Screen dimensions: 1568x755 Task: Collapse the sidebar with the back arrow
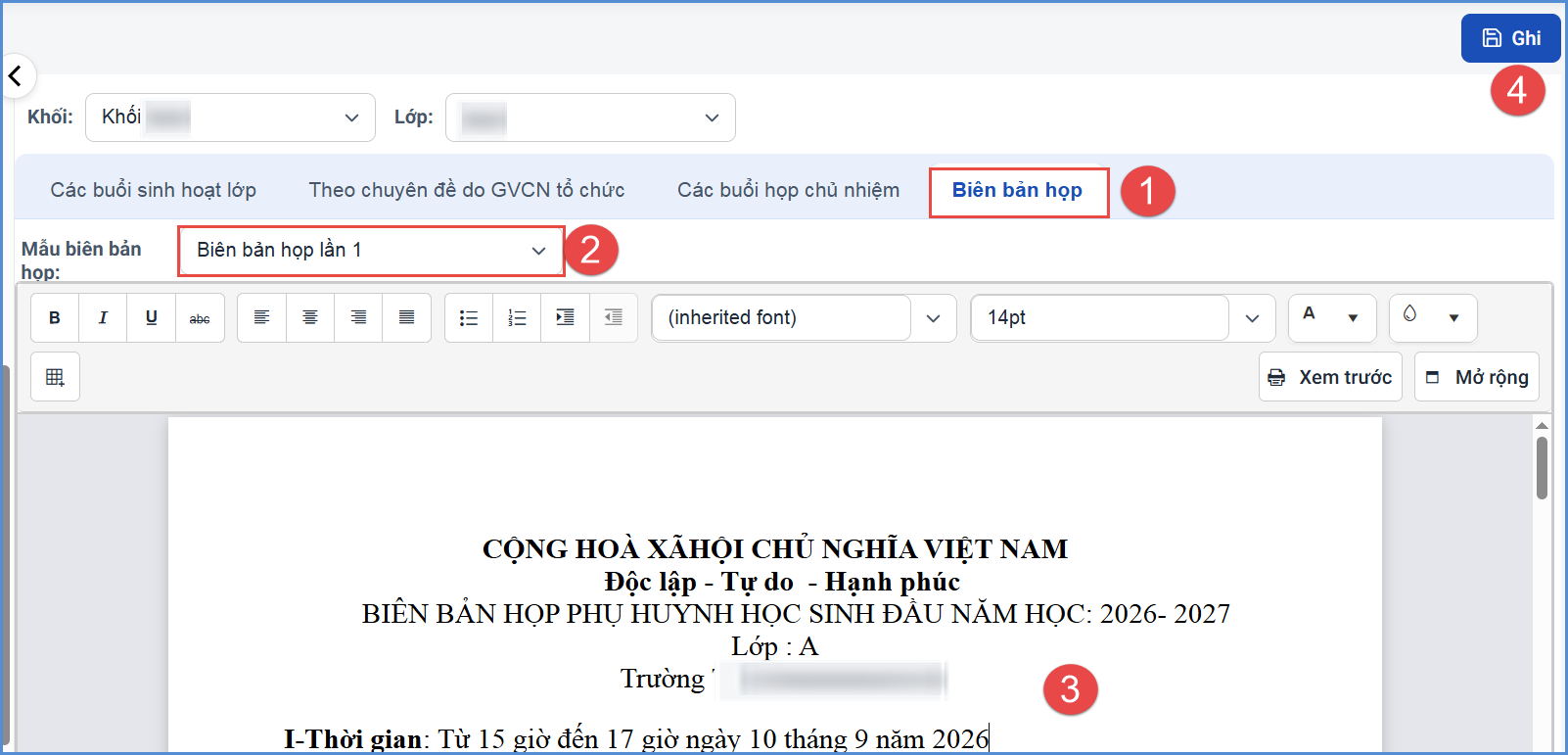(x=17, y=75)
